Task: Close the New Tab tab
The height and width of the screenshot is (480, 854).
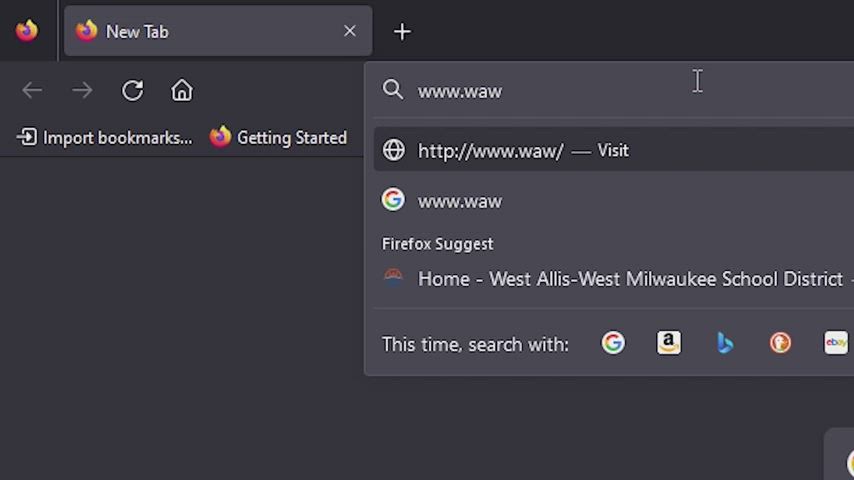Action: [x=350, y=31]
